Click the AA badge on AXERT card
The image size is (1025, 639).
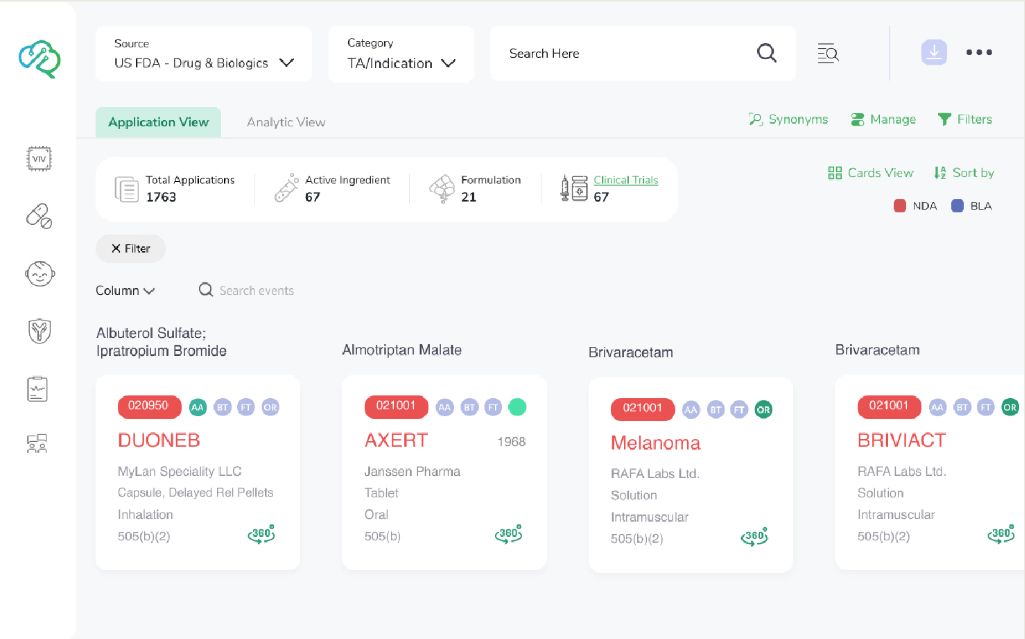pyautogui.click(x=445, y=407)
